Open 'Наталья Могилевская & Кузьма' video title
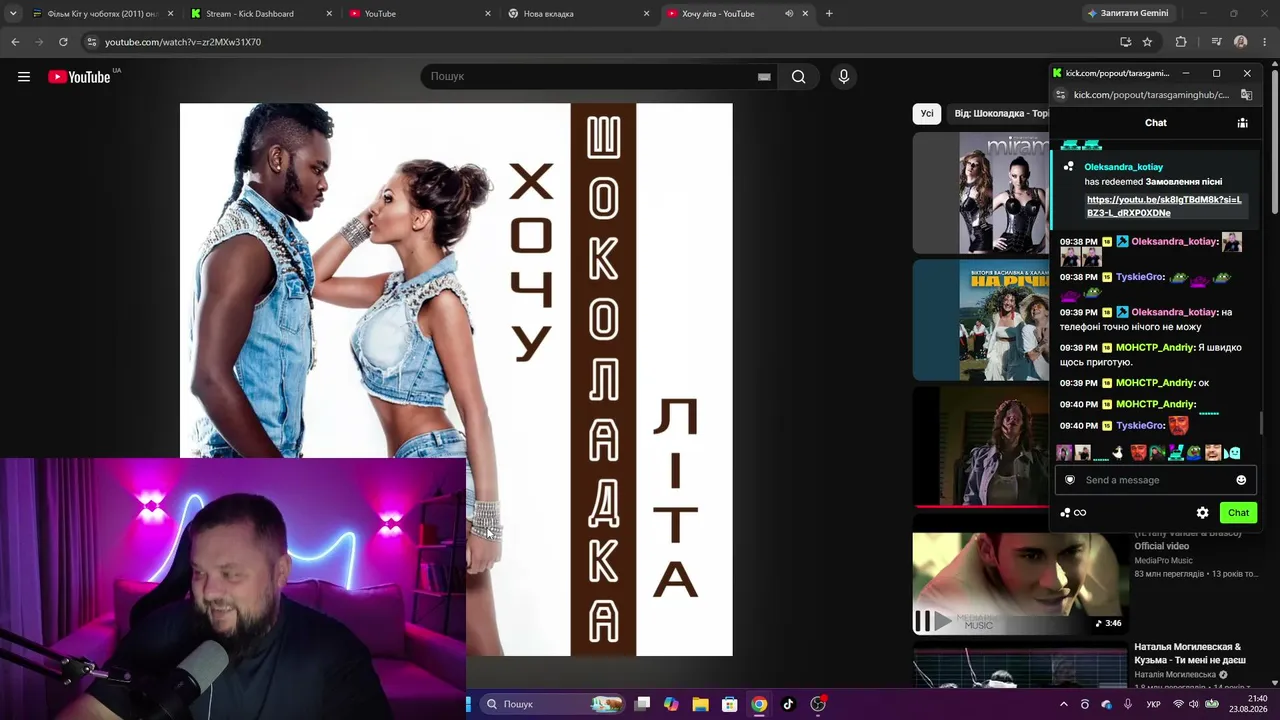The height and width of the screenshot is (720, 1280). [x=1190, y=653]
